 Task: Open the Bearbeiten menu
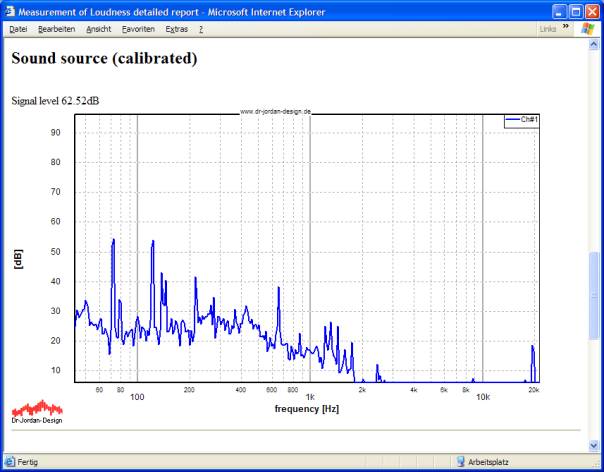pyautogui.click(x=58, y=29)
